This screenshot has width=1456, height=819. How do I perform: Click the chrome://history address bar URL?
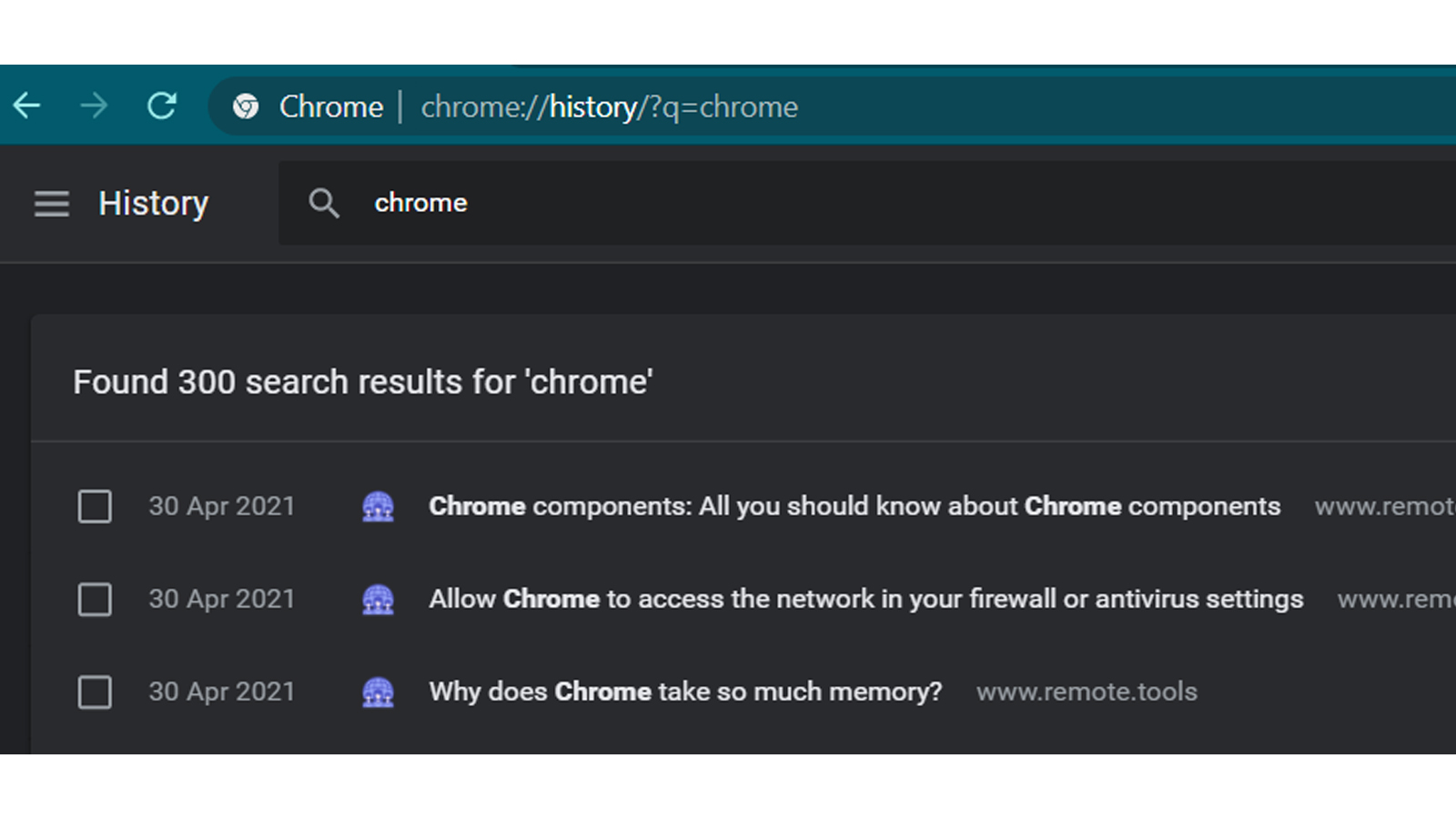tap(610, 107)
